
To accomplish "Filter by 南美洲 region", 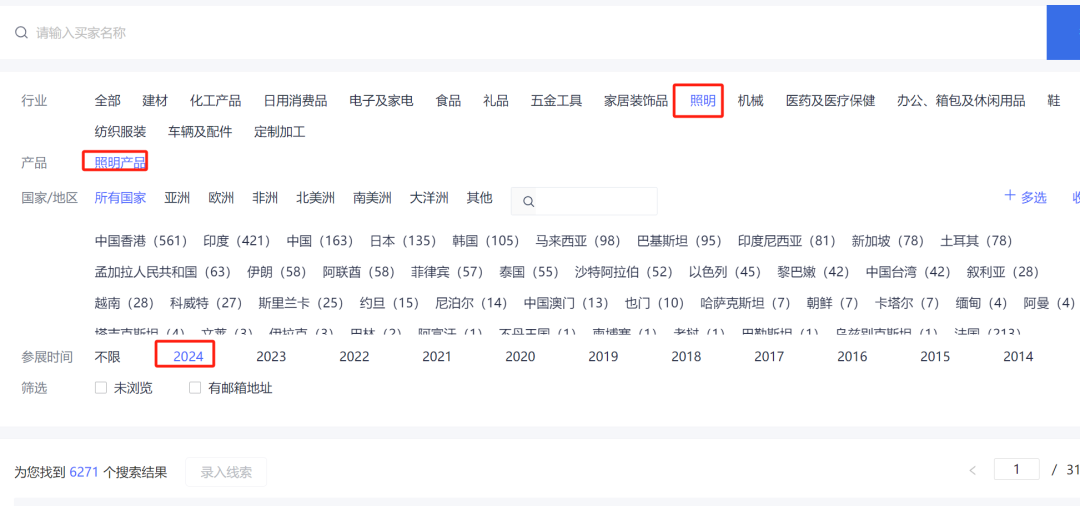I will [x=372, y=198].
